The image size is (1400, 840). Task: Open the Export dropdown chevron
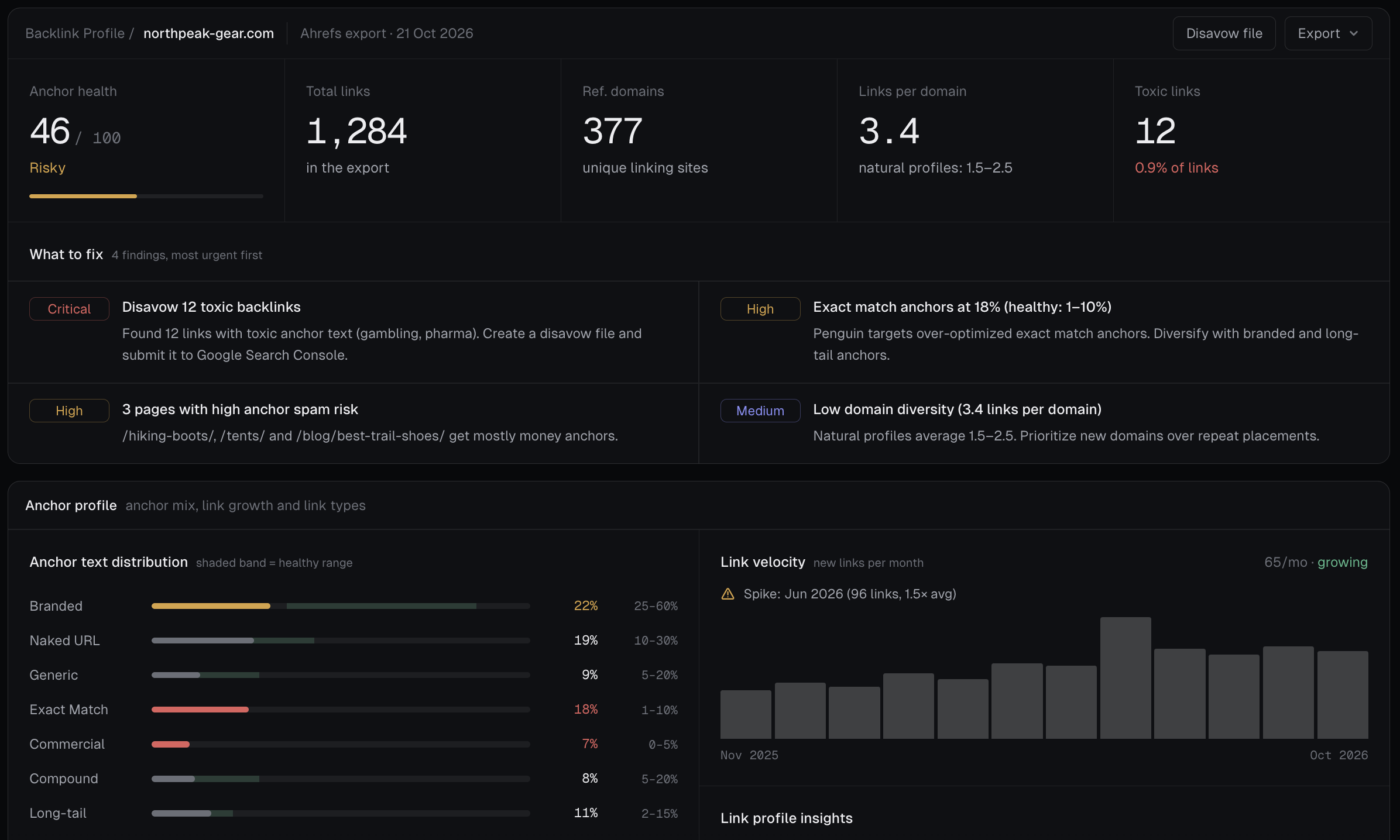1354,33
